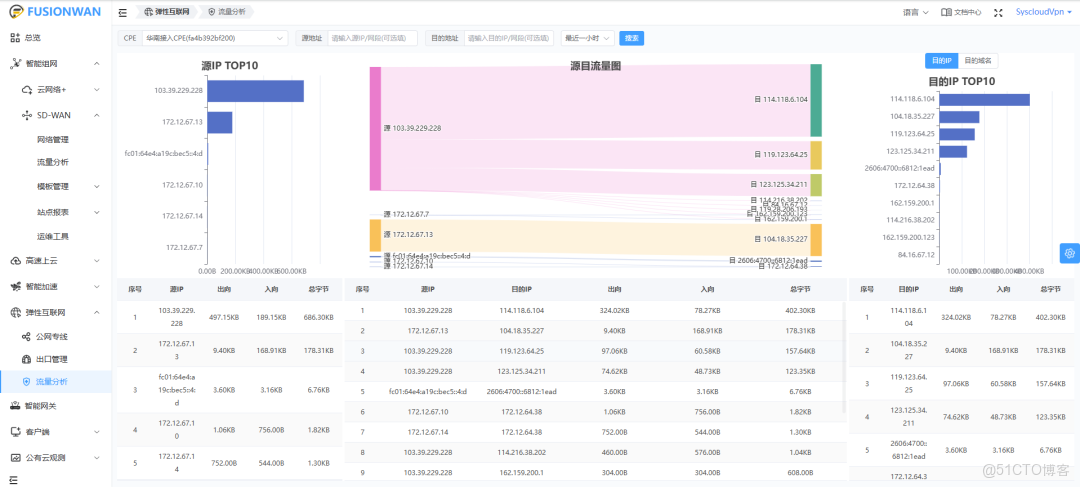Click the shield icon of highlighted 流量分析

(x=26, y=381)
